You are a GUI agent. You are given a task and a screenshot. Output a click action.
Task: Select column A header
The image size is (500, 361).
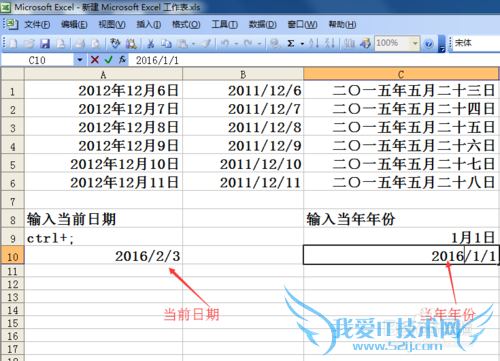pyautogui.click(x=103, y=74)
